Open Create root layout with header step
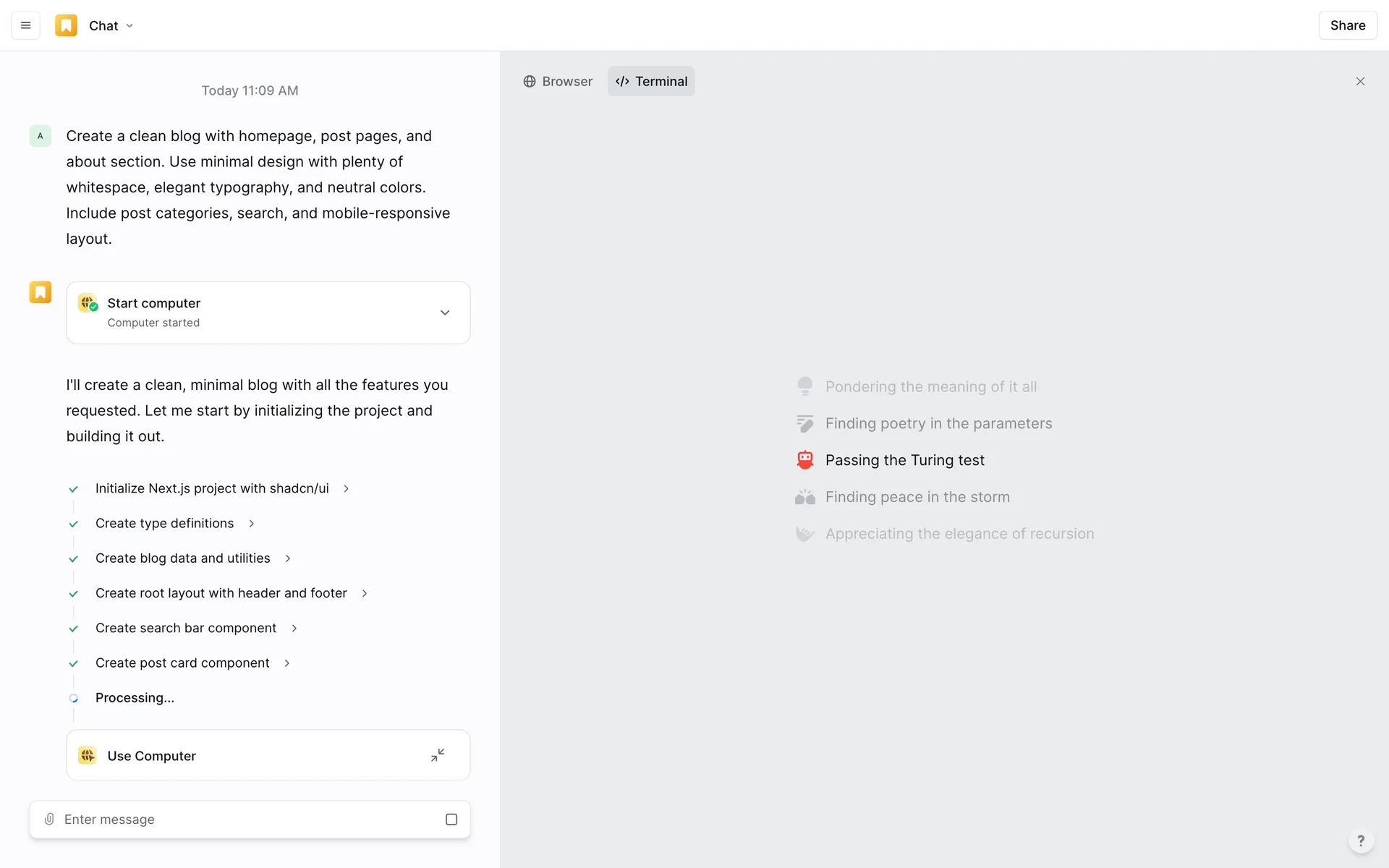This screenshot has height=868, width=1389. click(364, 593)
